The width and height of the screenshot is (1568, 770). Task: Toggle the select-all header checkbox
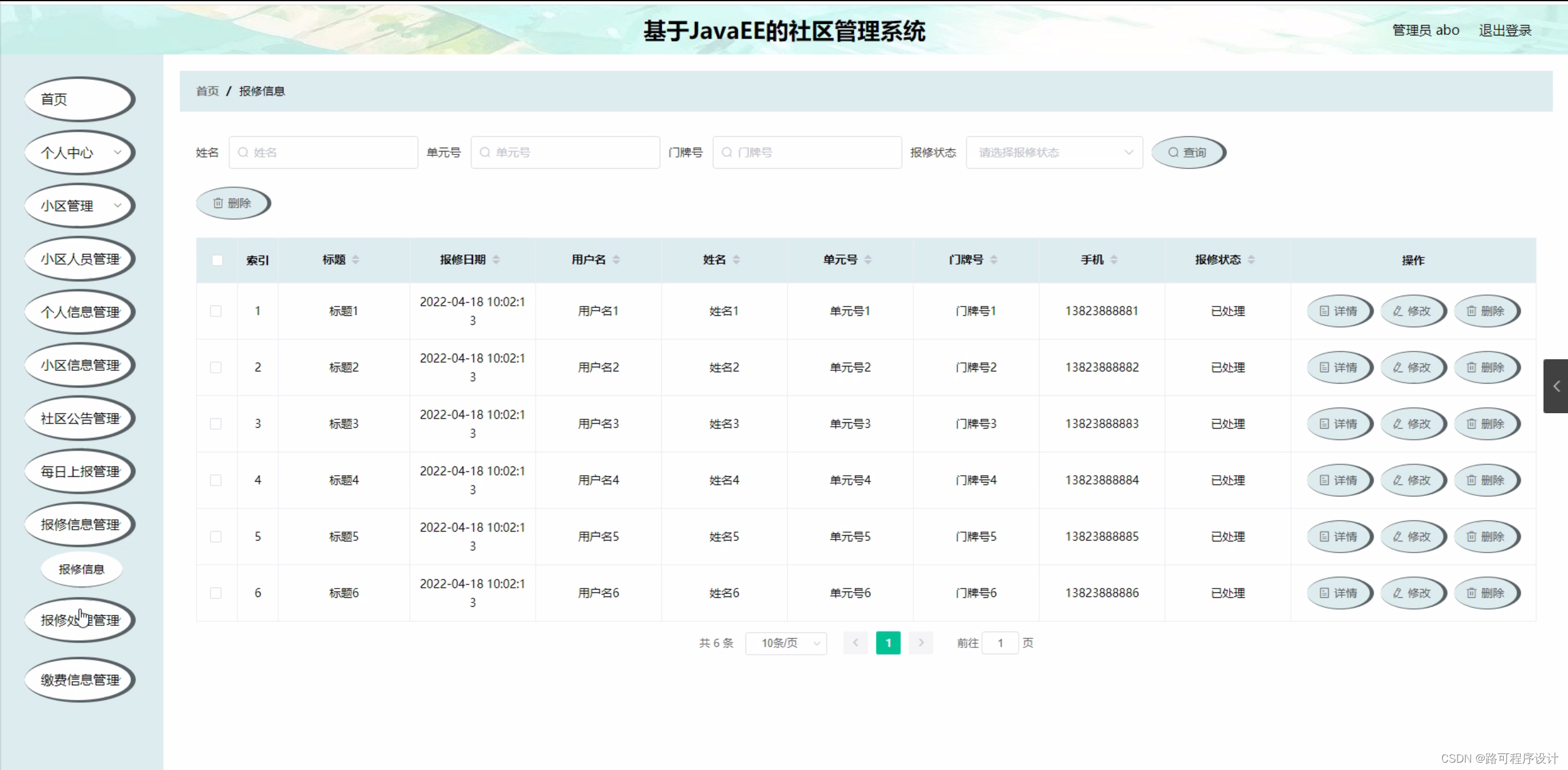pos(217,261)
